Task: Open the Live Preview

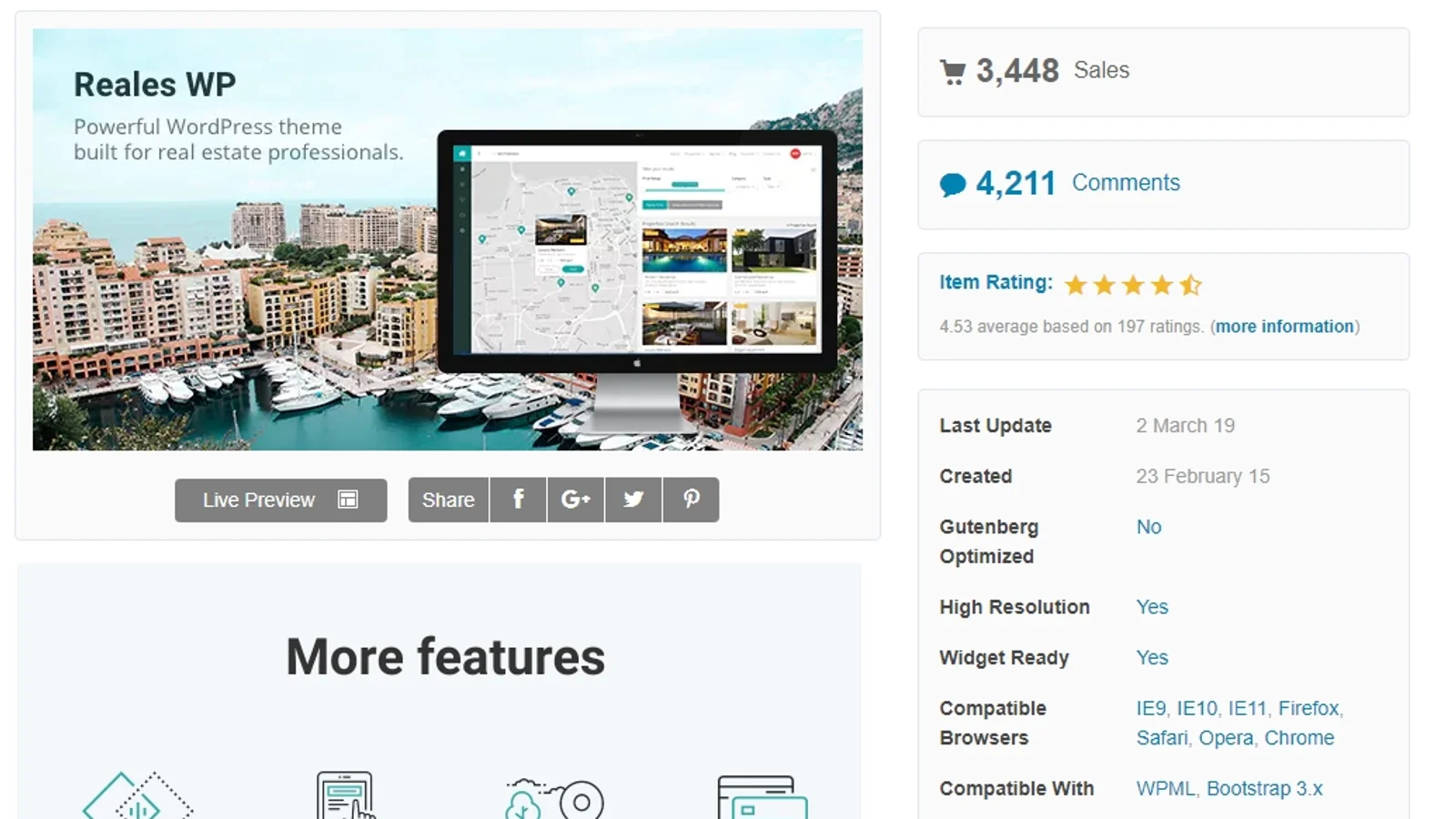Action: [x=280, y=500]
